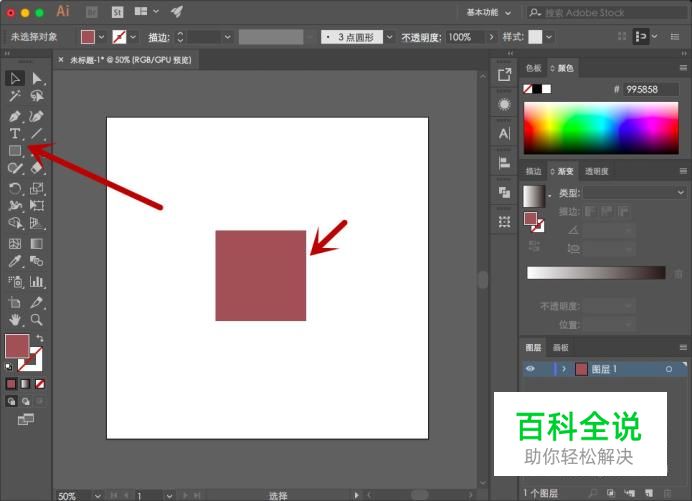Select the Direct Selection tool
Viewport: 692px width, 501px height.
(37, 78)
